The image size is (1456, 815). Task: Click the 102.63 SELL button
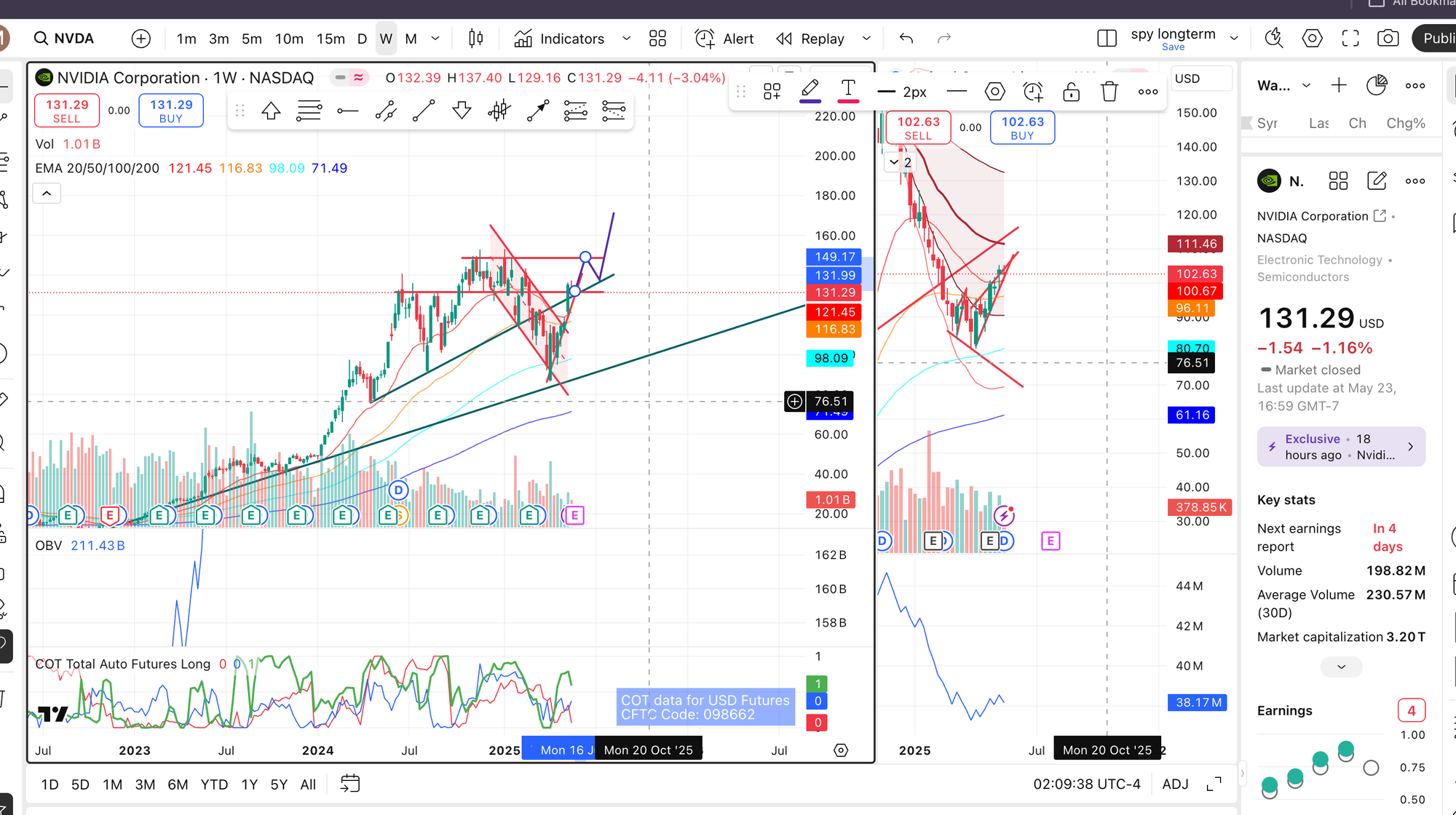click(x=918, y=128)
